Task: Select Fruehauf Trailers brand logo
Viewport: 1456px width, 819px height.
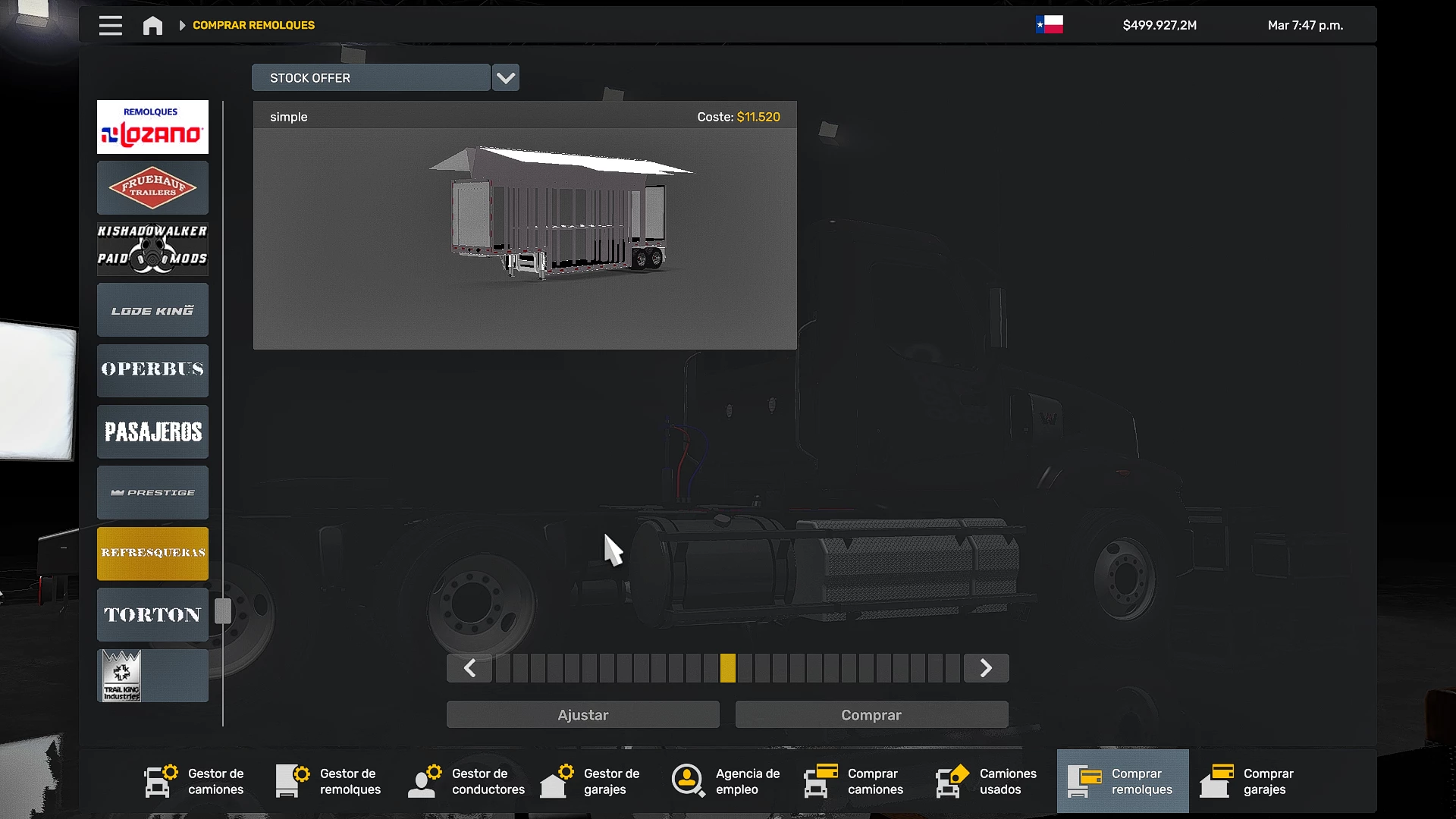Action: click(x=152, y=187)
